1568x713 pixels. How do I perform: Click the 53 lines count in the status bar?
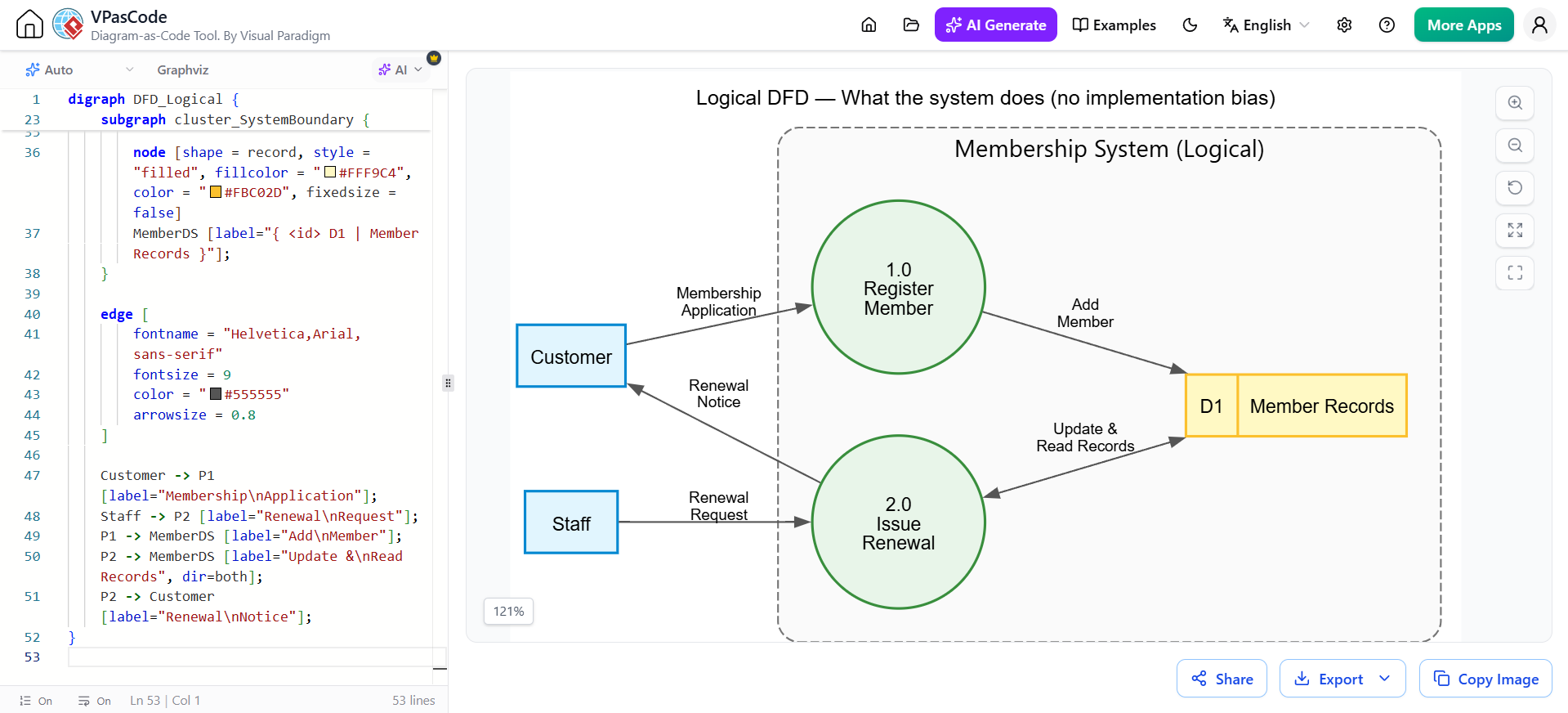[413, 701]
